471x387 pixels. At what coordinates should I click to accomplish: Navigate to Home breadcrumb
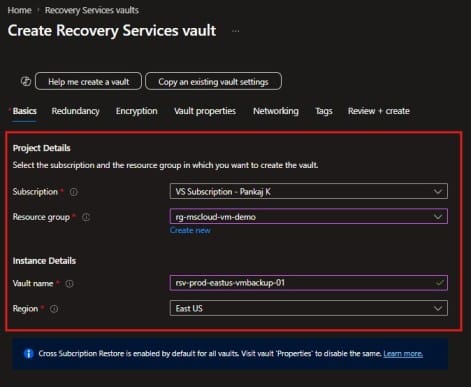[x=20, y=10]
